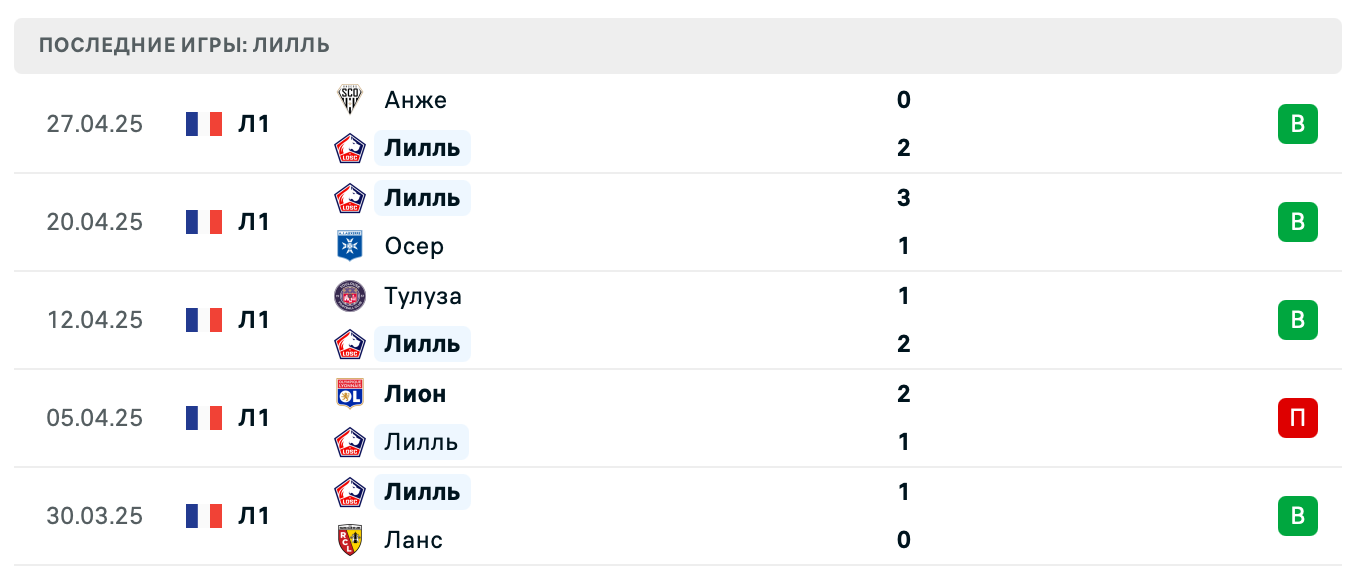Screen dimensions: 1356x582
Task: Click the Angers club crest icon
Action: click(350, 100)
